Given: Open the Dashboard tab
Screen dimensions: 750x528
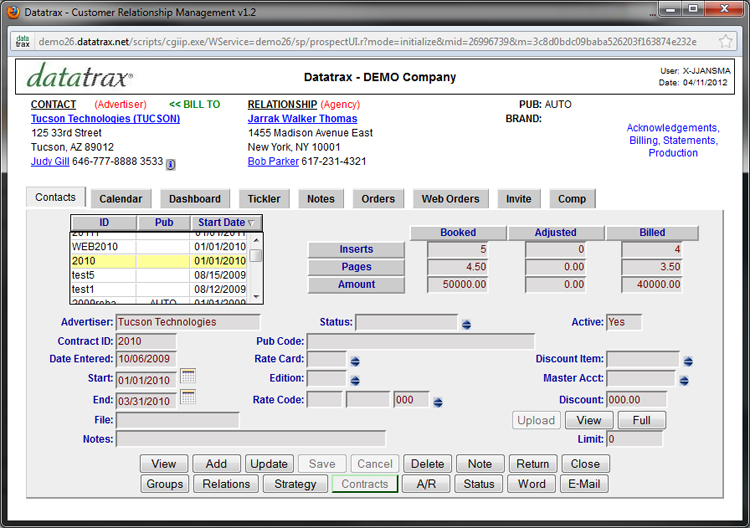Looking at the screenshot, I should [x=195, y=198].
